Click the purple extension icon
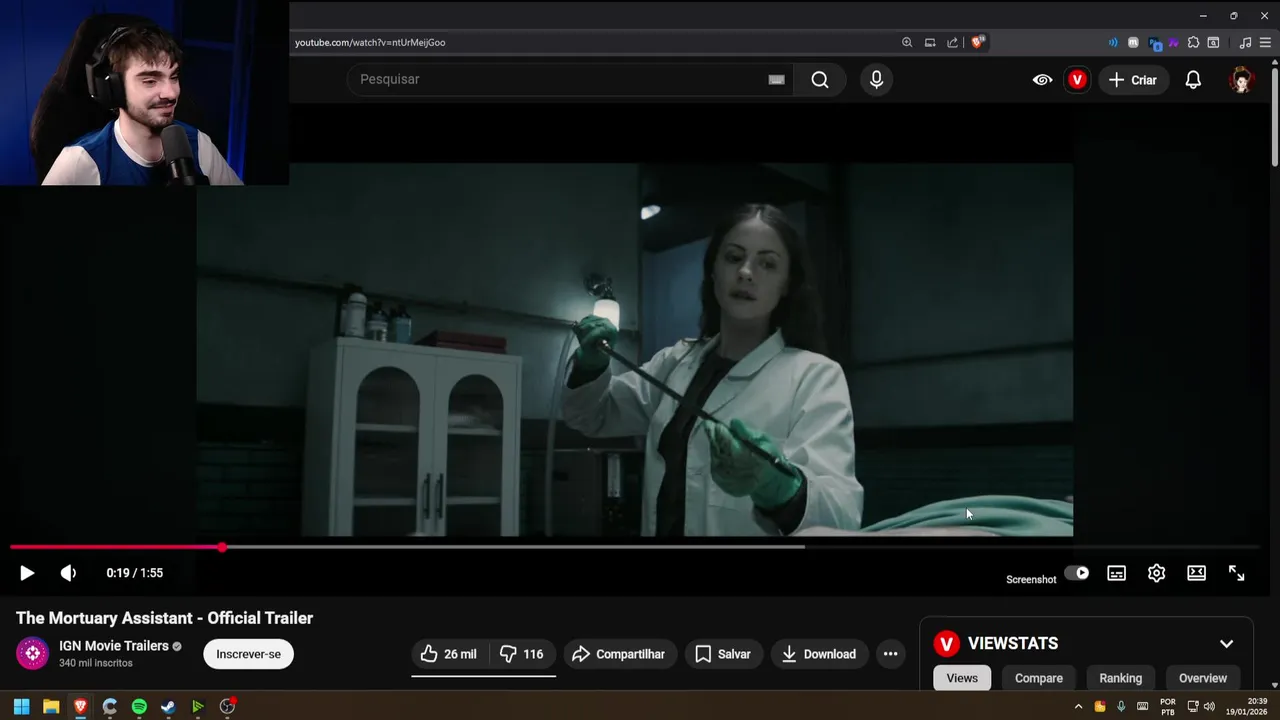1280x720 pixels. point(1174,42)
